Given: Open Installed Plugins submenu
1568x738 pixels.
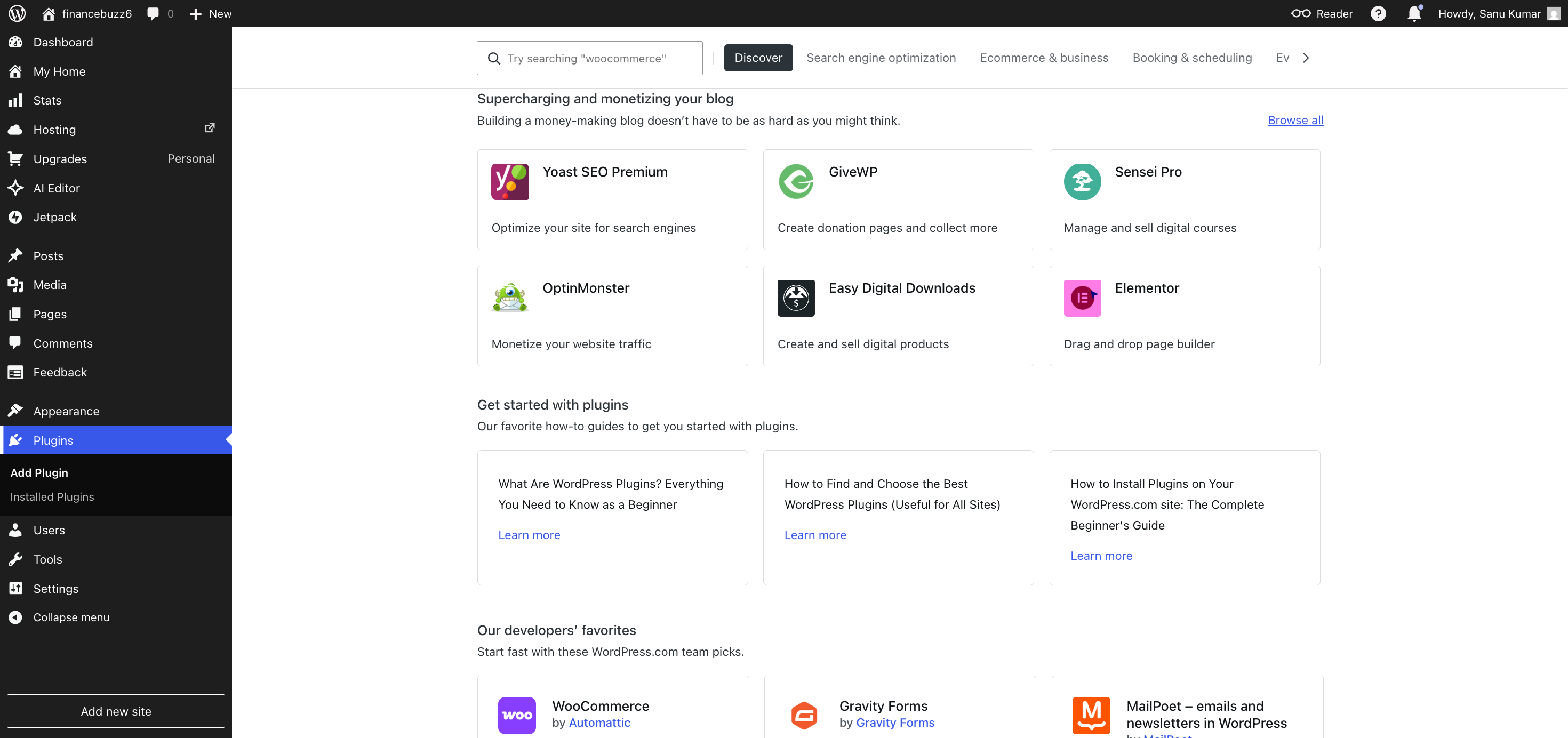Looking at the screenshot, I should [52, 496].
